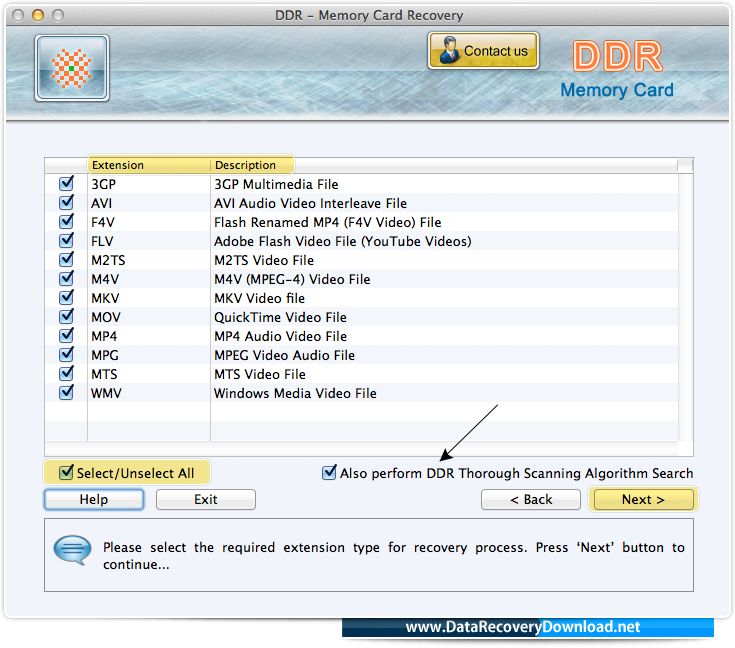Disable the M2TS extension checkbox

pos(66,259)
